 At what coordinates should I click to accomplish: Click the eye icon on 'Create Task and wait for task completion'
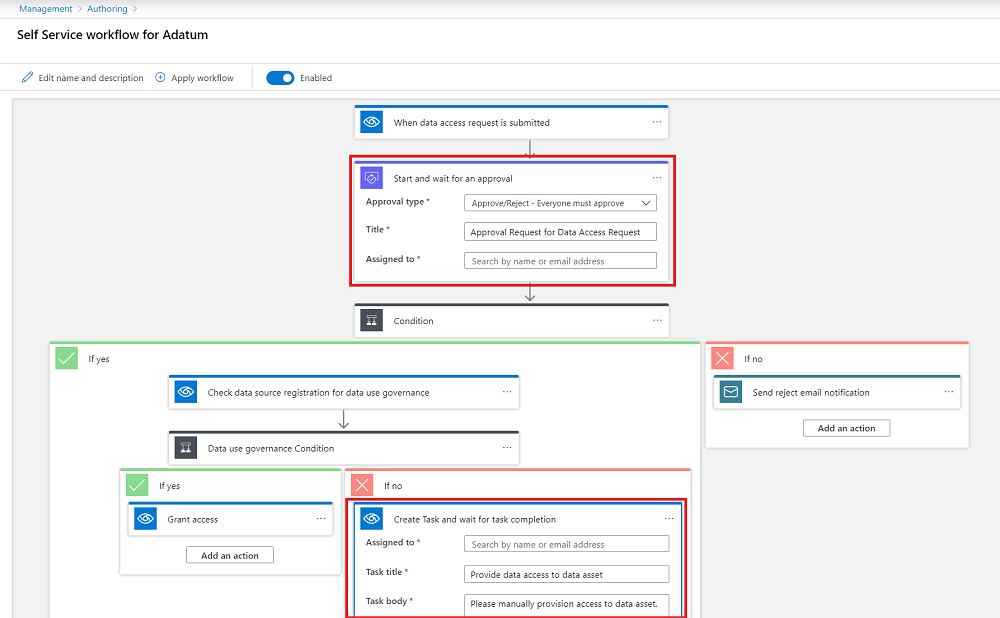coord(373,518)
